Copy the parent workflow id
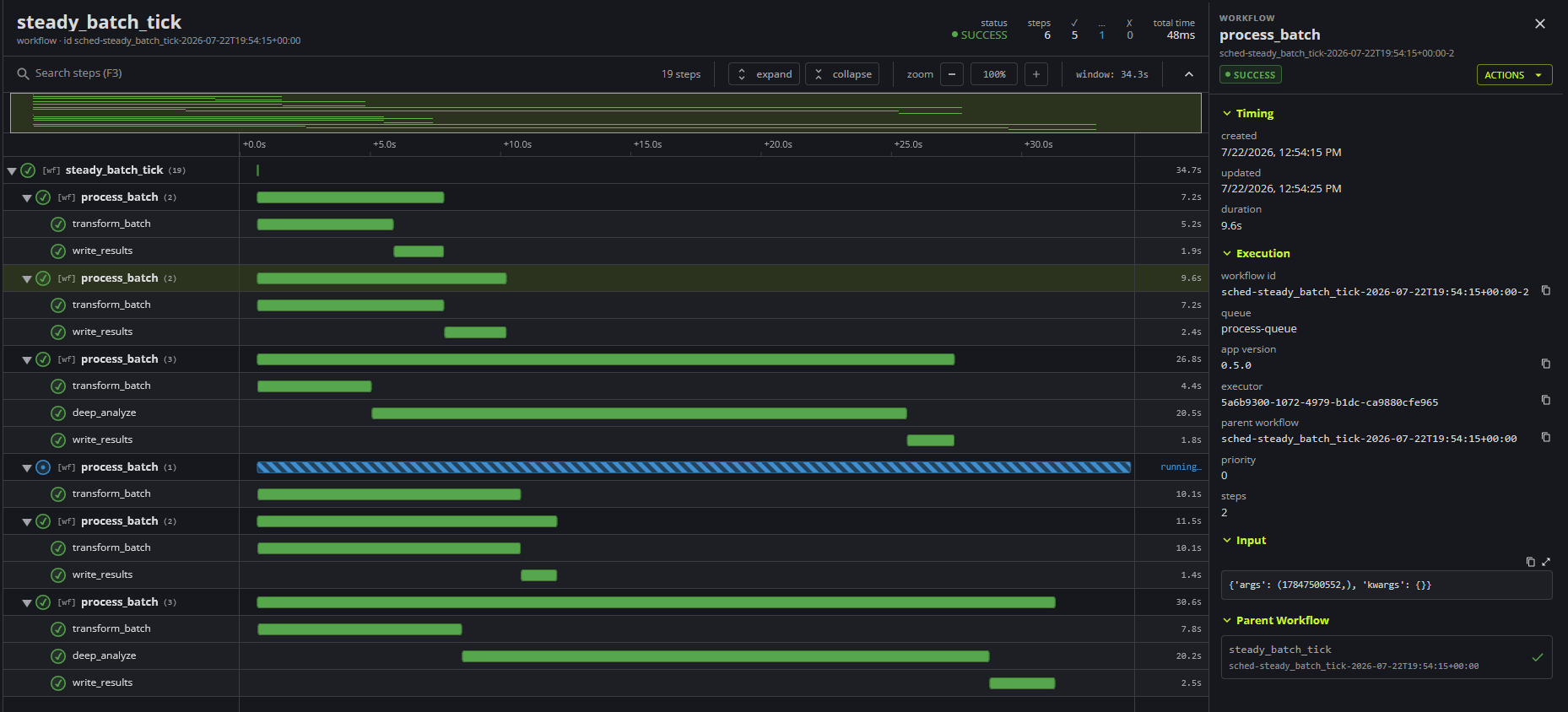1568x712 pixels. pos(1546,437)
